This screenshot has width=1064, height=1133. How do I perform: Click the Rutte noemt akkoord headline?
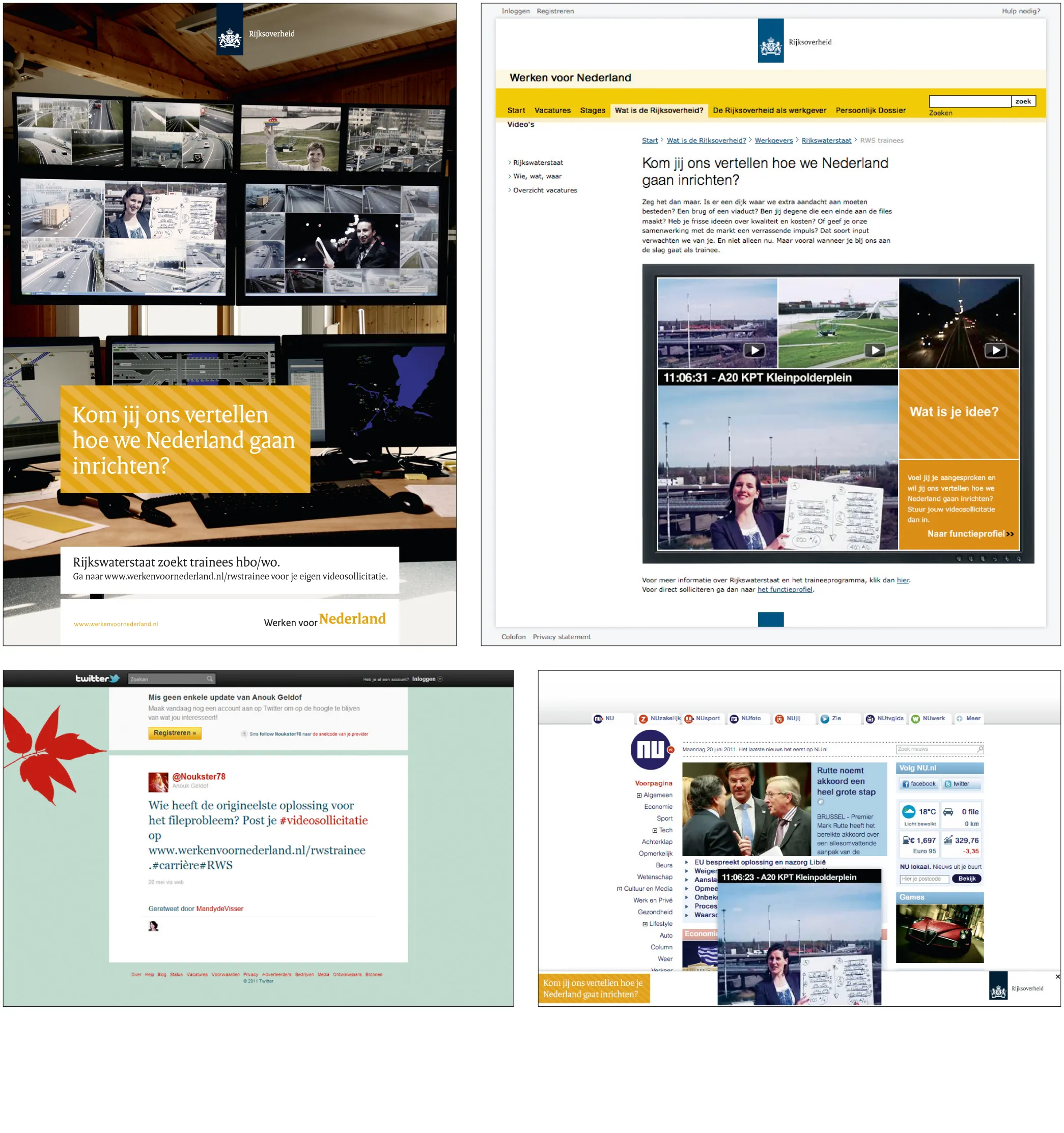tap(846, 781)
